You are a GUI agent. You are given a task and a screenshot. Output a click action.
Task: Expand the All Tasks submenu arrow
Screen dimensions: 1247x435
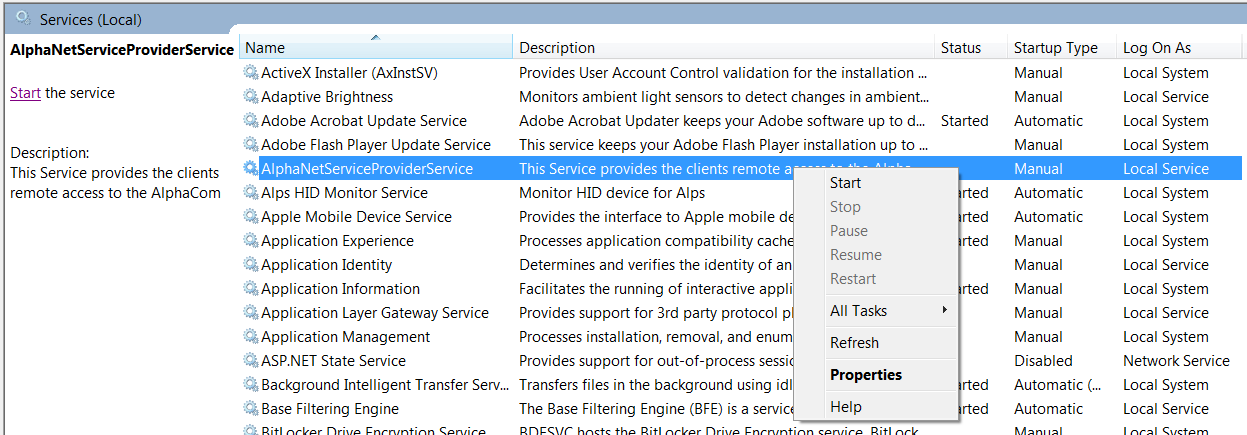944,311
